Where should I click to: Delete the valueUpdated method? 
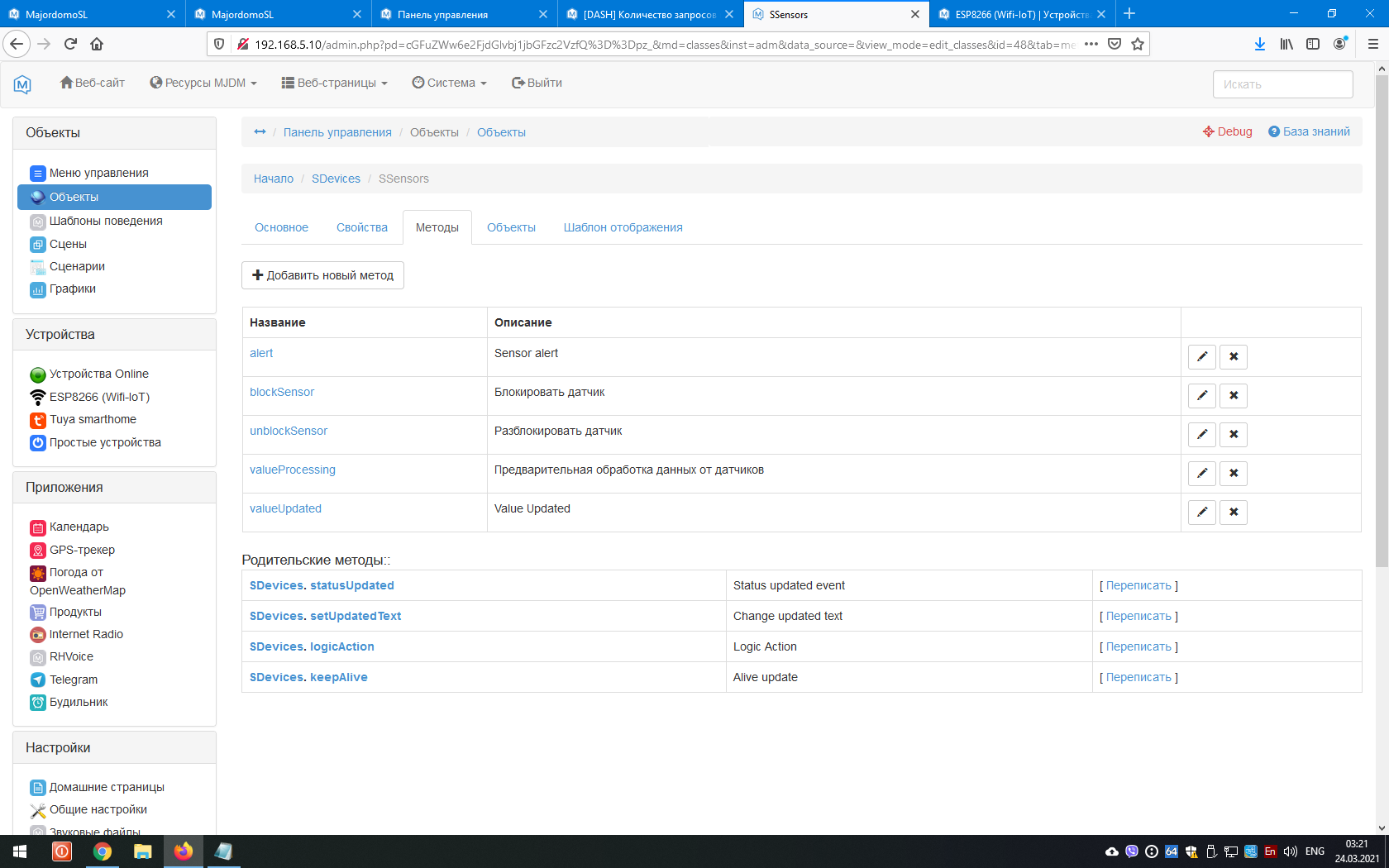[x=1233, y=513]
